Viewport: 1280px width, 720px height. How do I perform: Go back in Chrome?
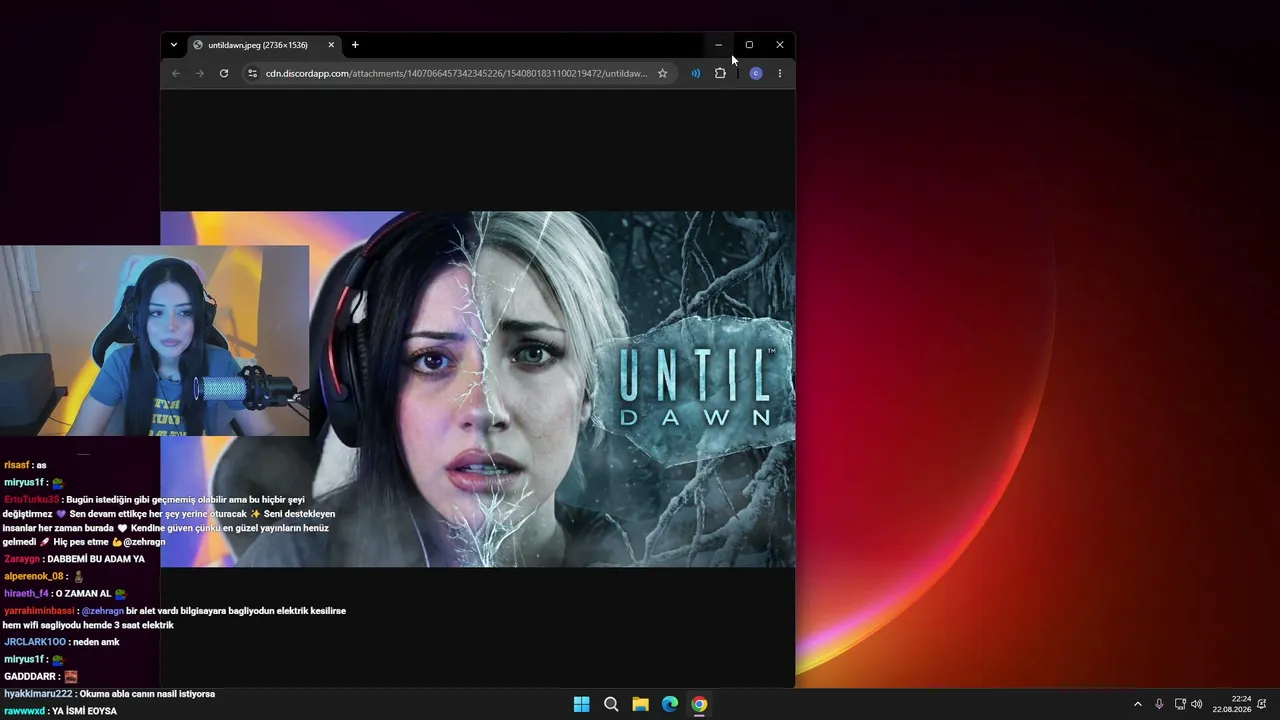click(x=176, y=73)
